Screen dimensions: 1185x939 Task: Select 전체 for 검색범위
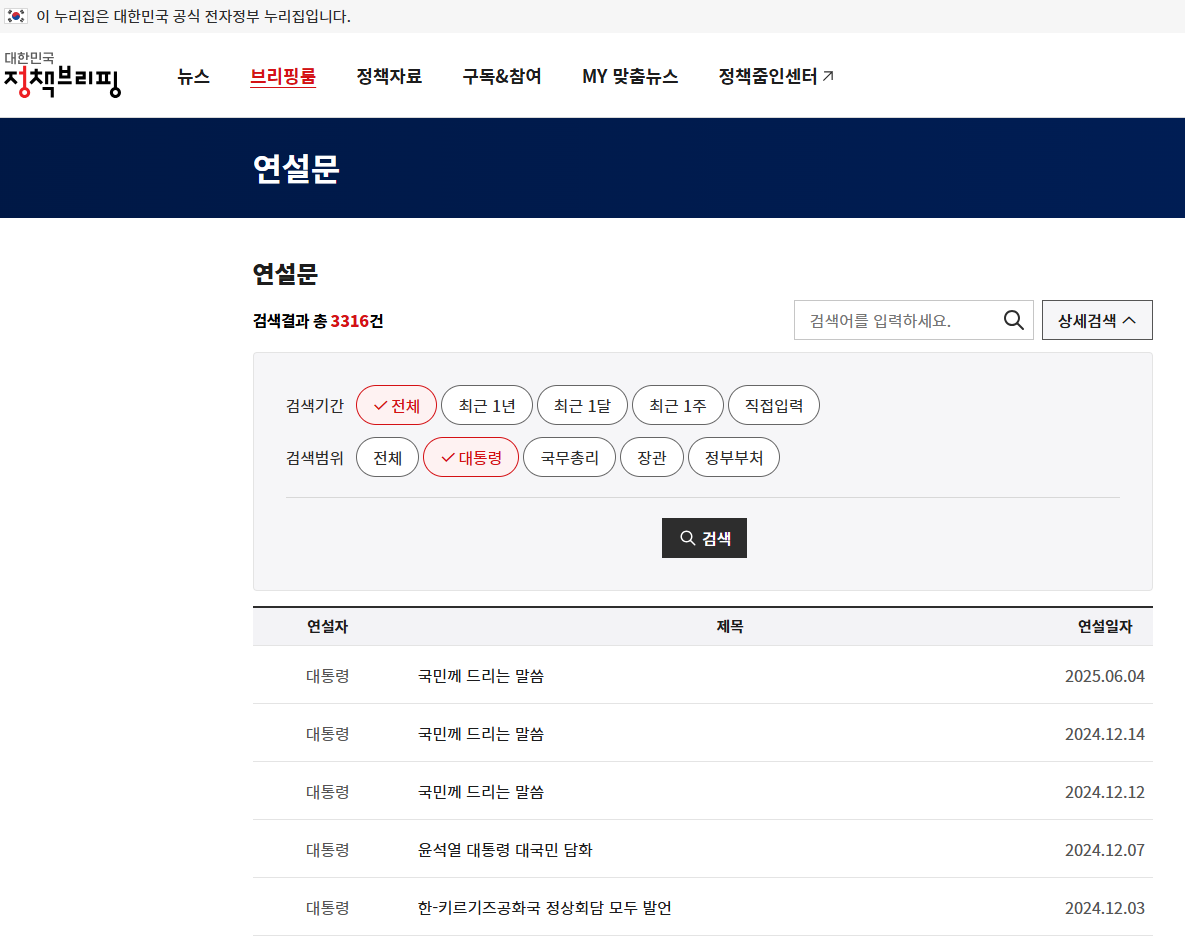(388, 457)
